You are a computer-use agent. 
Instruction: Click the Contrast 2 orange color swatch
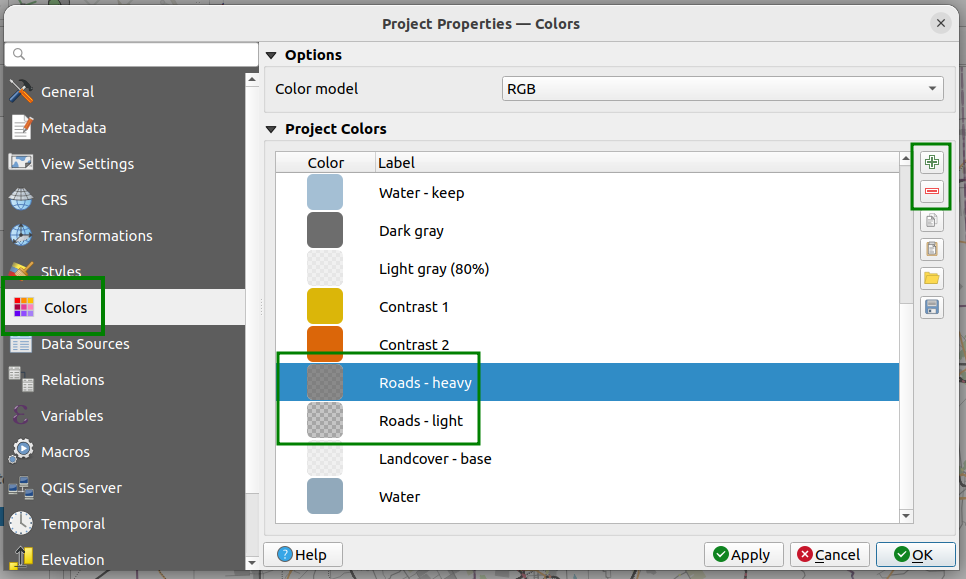pos(325,343)
